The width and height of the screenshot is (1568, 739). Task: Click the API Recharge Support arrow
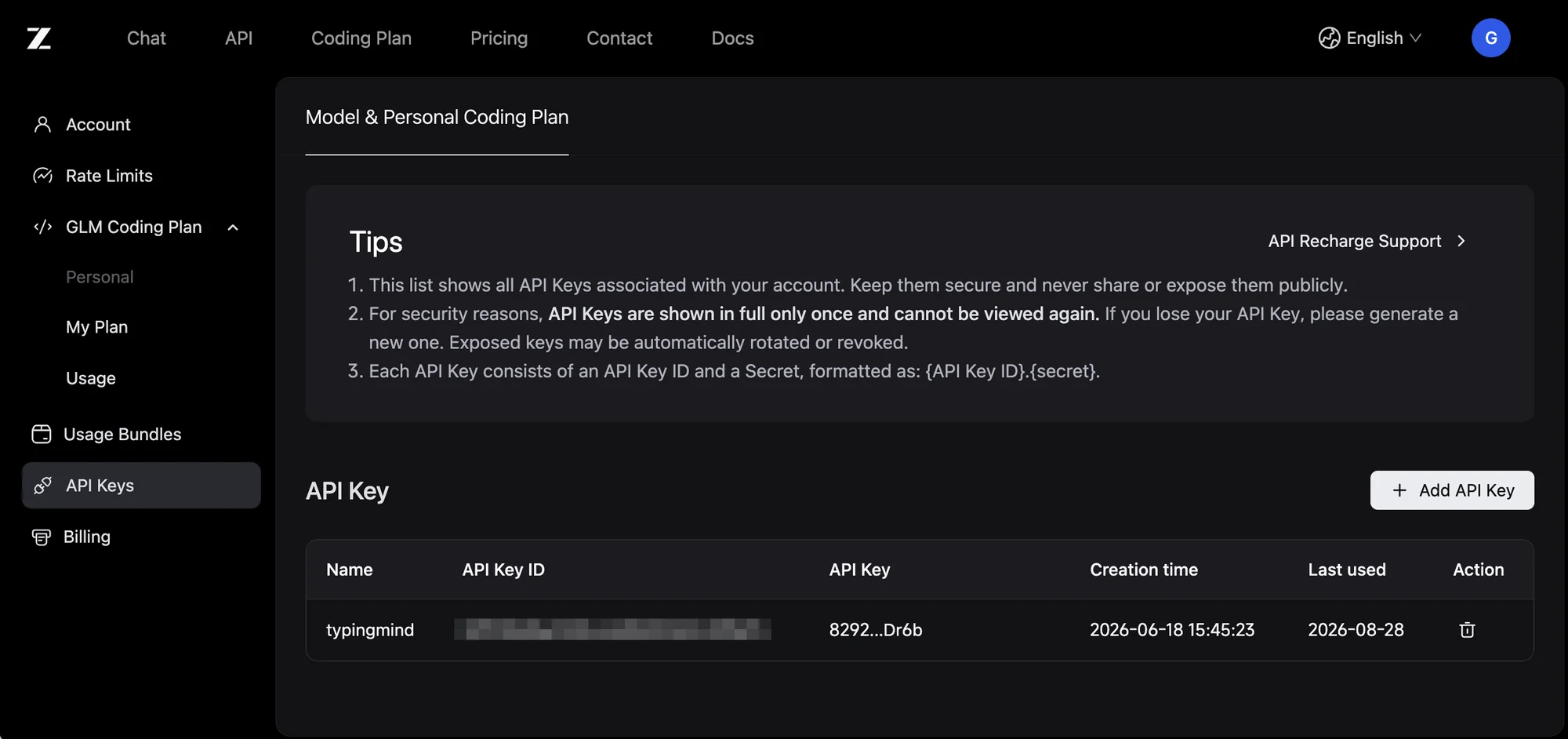pos(1461,241)
